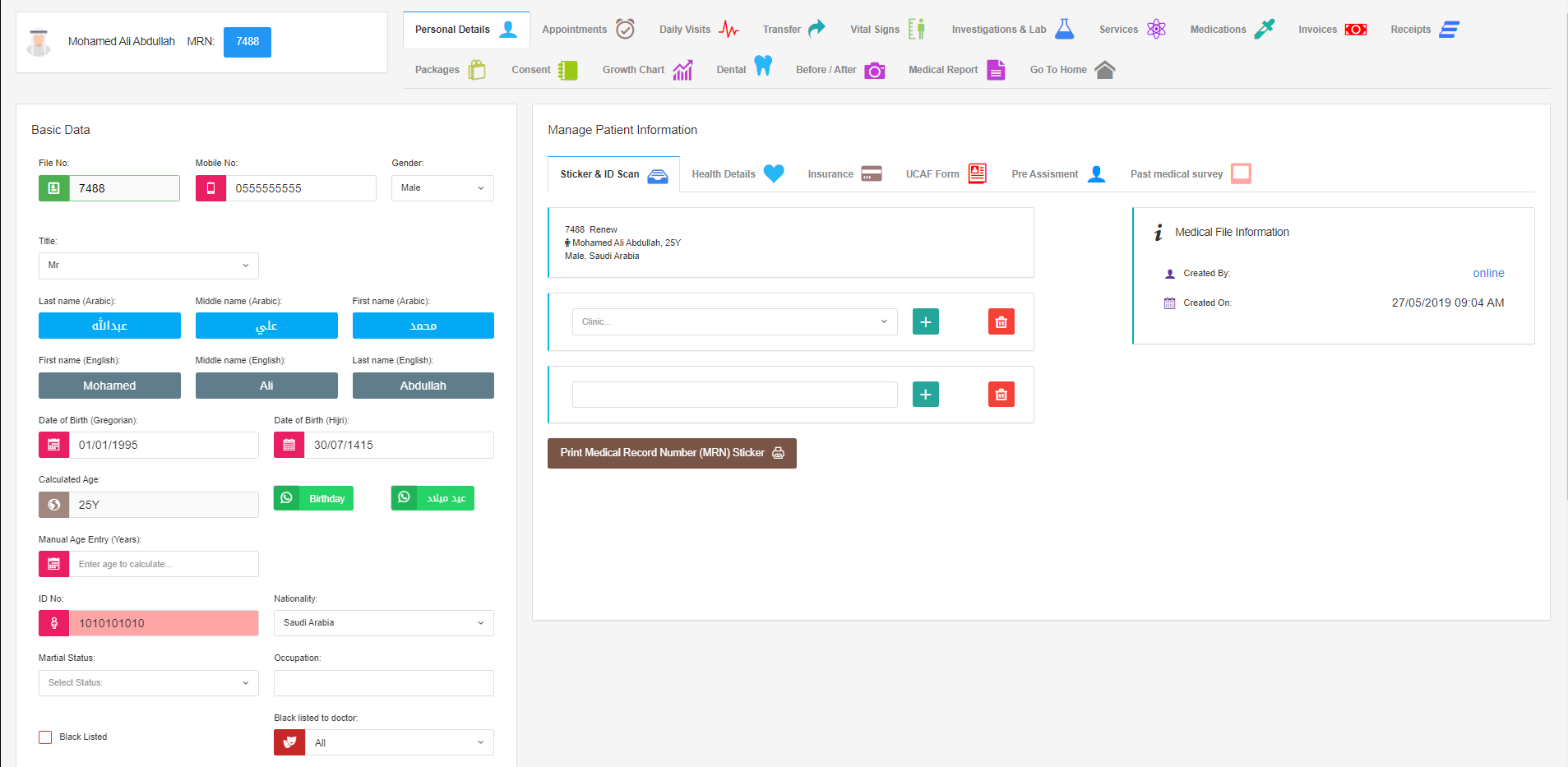
Task: Open Vital Signs ruler icon
Action: tap(916, 30)
